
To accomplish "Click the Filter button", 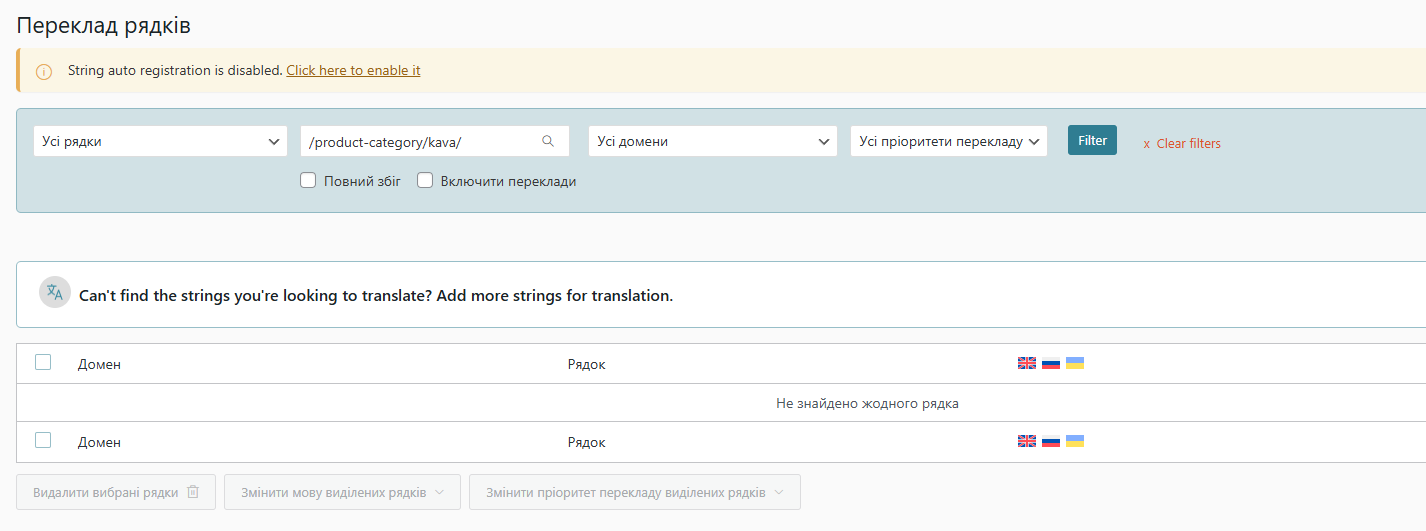I will pos(1092,140).
